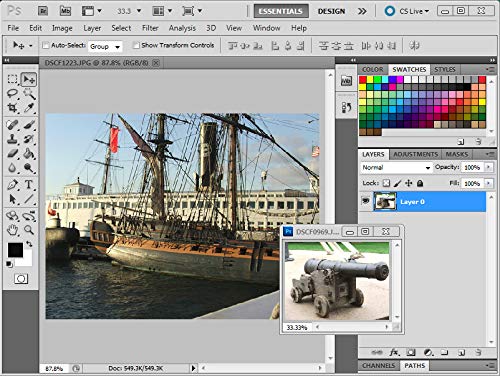The image size is (500, 376).
Task: Open the Filter menu
Action: click(x=150, y=28)
